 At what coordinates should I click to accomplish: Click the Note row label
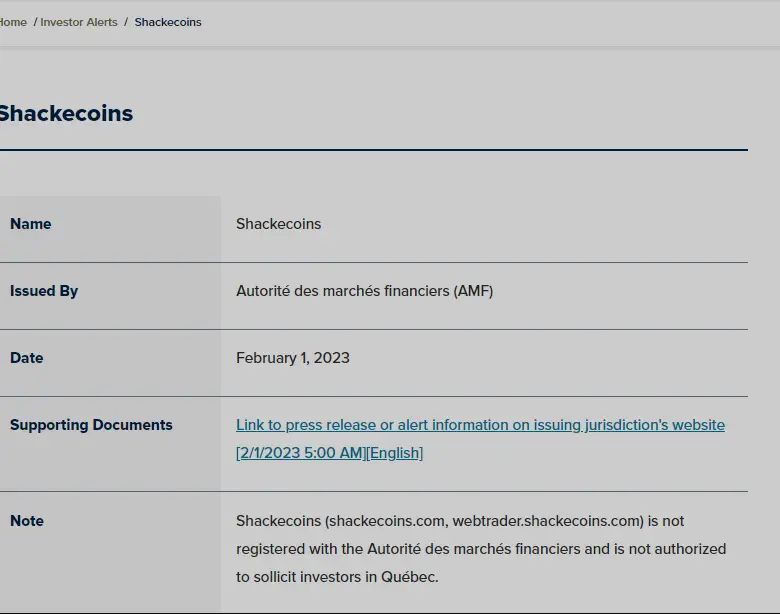[x=27, y=521]
